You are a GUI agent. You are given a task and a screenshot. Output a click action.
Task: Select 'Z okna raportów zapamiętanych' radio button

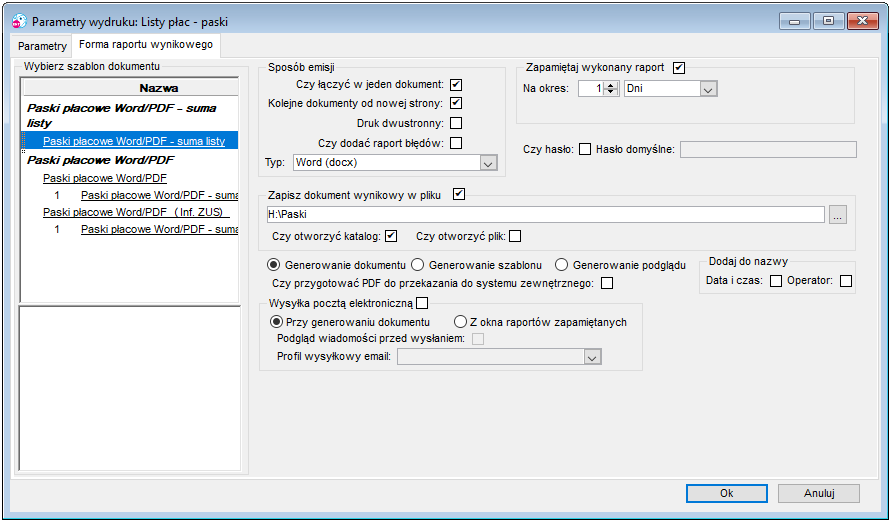click(x=460, y=322)
